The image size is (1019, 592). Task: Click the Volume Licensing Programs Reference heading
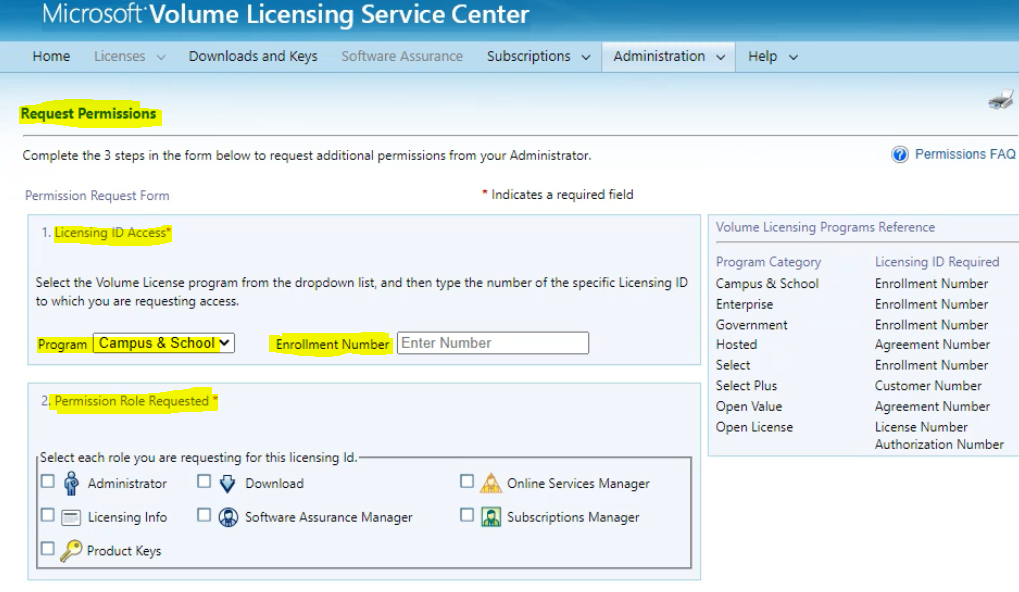(825, 227)
